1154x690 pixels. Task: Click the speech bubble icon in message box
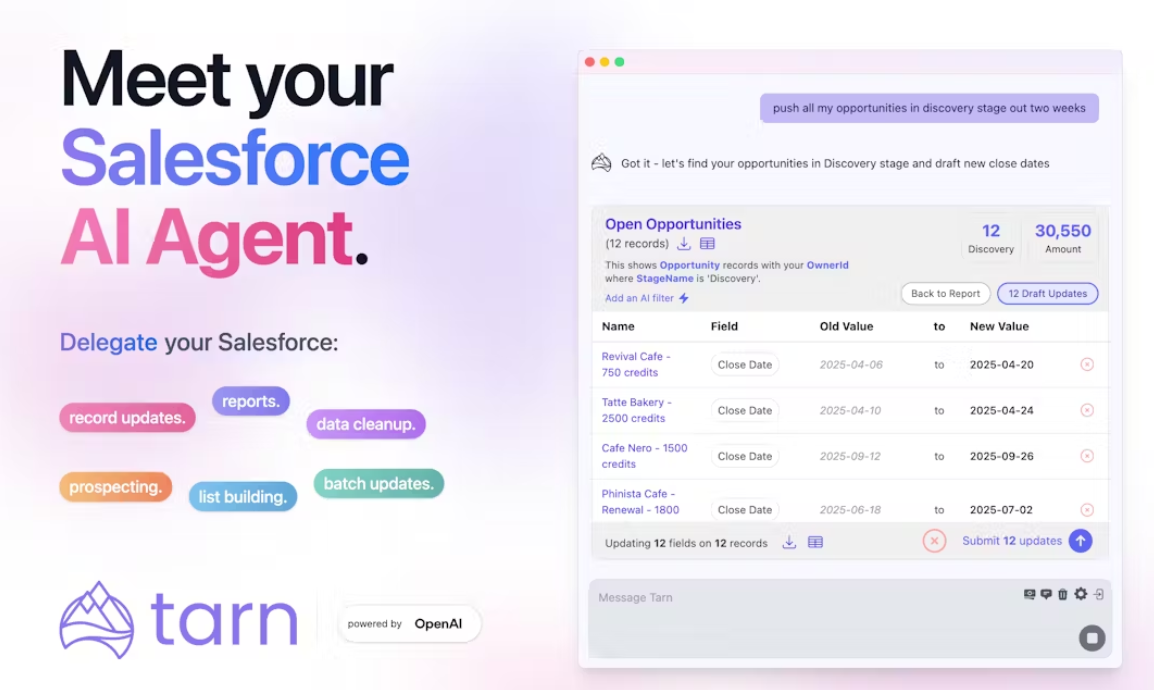coord(1046,594)
